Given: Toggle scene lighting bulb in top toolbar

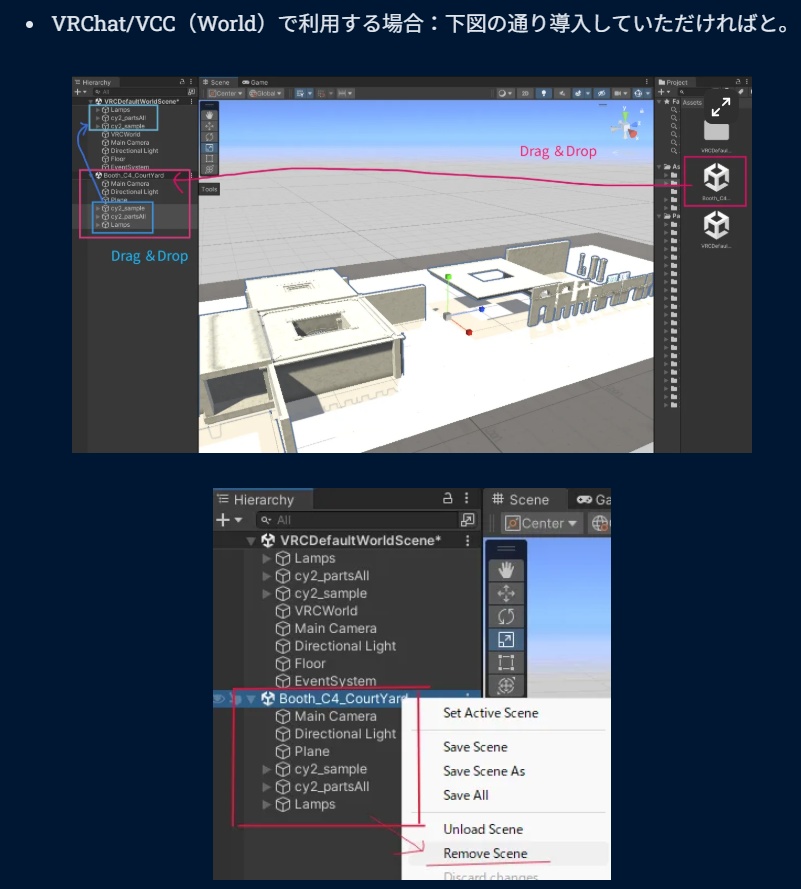Looking at the screenshot, I should pos(544,93).
